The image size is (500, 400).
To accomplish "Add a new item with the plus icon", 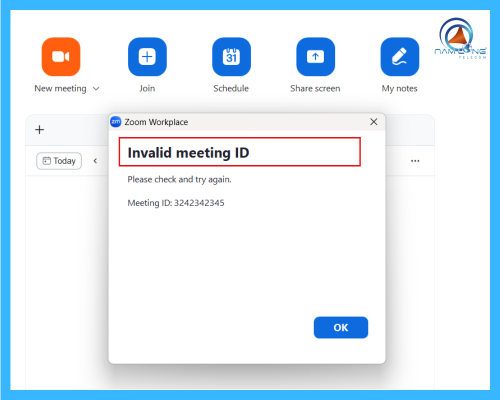I will 40,130.
